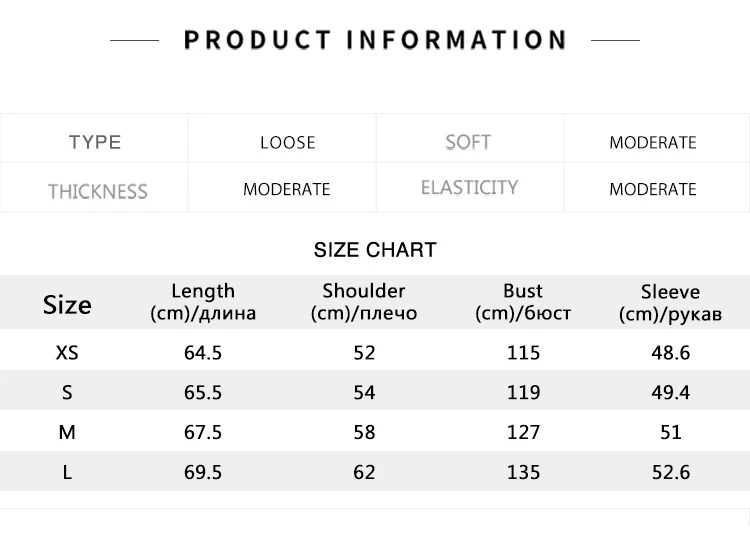750x540 pixels.
Task: Click the 52.6 sleeve value for L
Action: [671, 473]
